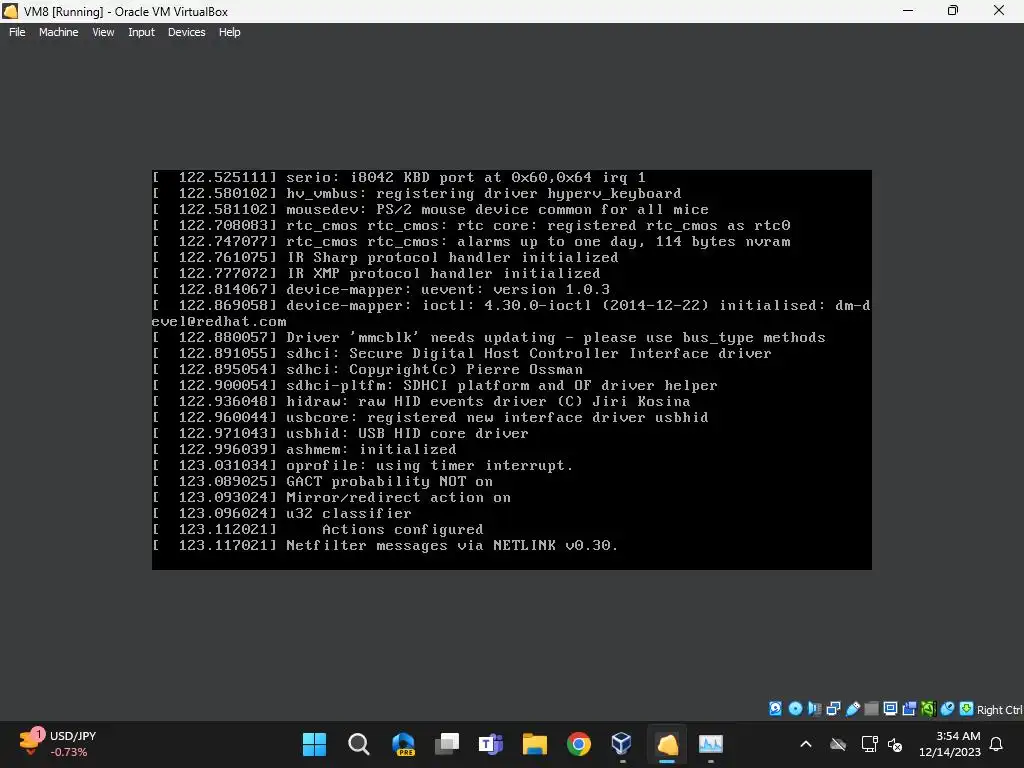Viewport: 1024px width, 768px height.
Task: Open the Help menu
Action: click(x=229, y=32)
